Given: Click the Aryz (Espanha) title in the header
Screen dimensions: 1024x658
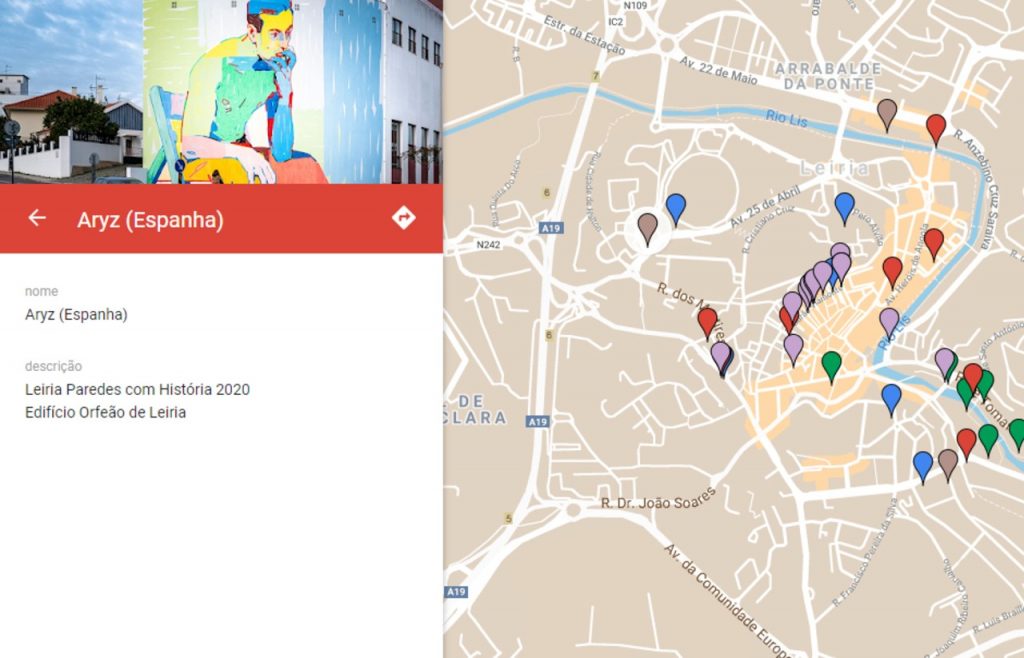Looking at the screenshot, I should point(150,219).
